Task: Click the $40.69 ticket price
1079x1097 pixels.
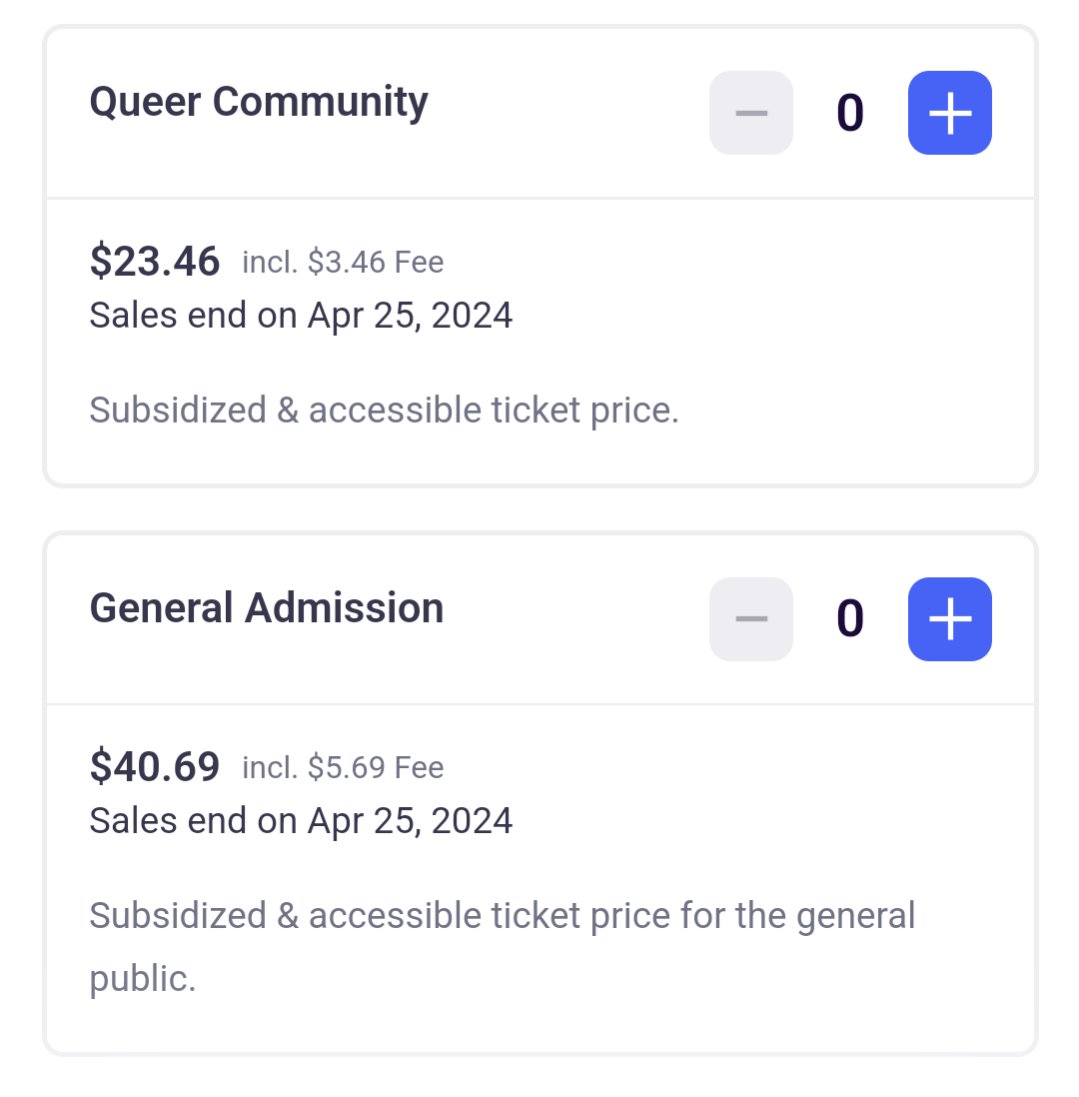Action: click(154, 767)
